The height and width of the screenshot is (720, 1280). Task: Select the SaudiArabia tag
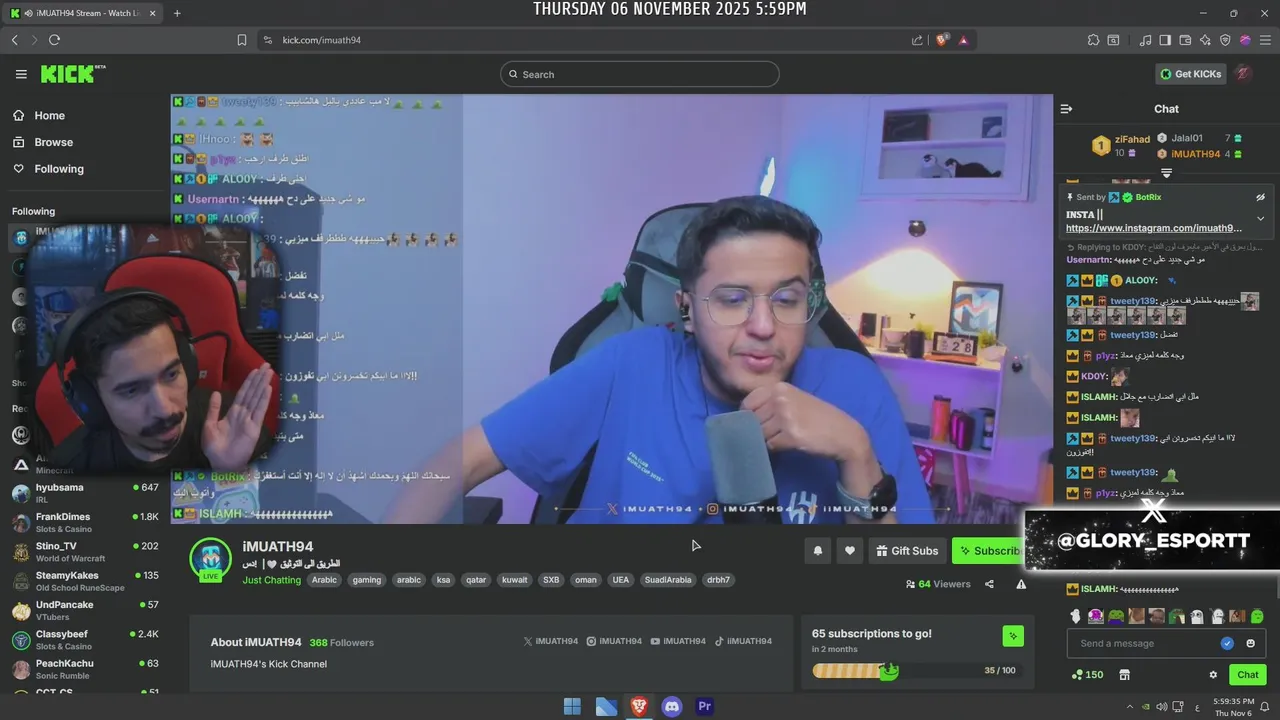coord(668,580)
